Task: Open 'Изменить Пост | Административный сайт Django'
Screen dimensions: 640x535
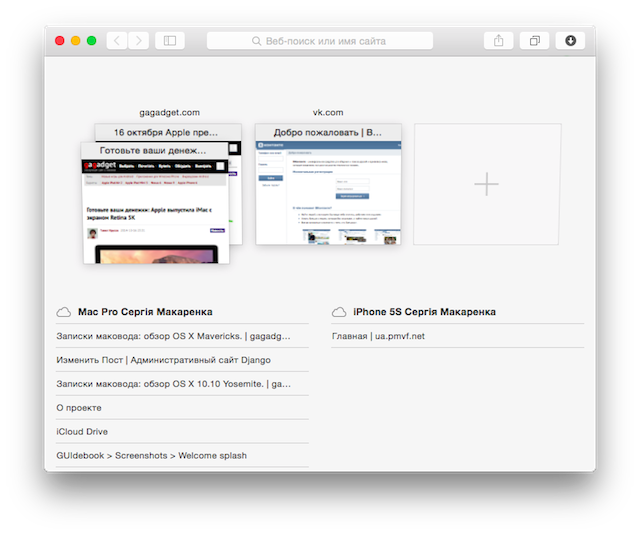Action: [182, 360]
